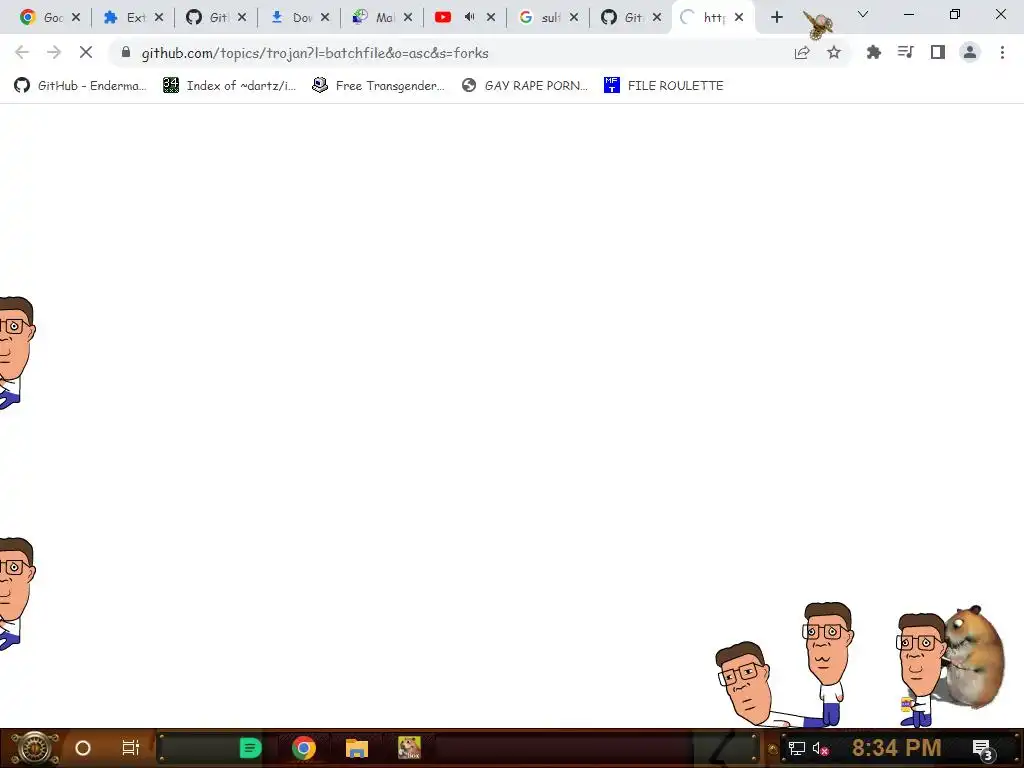Open the 'GitHub - Enderma...' bookmark
Screen dimensions: 1024x768
81,86
